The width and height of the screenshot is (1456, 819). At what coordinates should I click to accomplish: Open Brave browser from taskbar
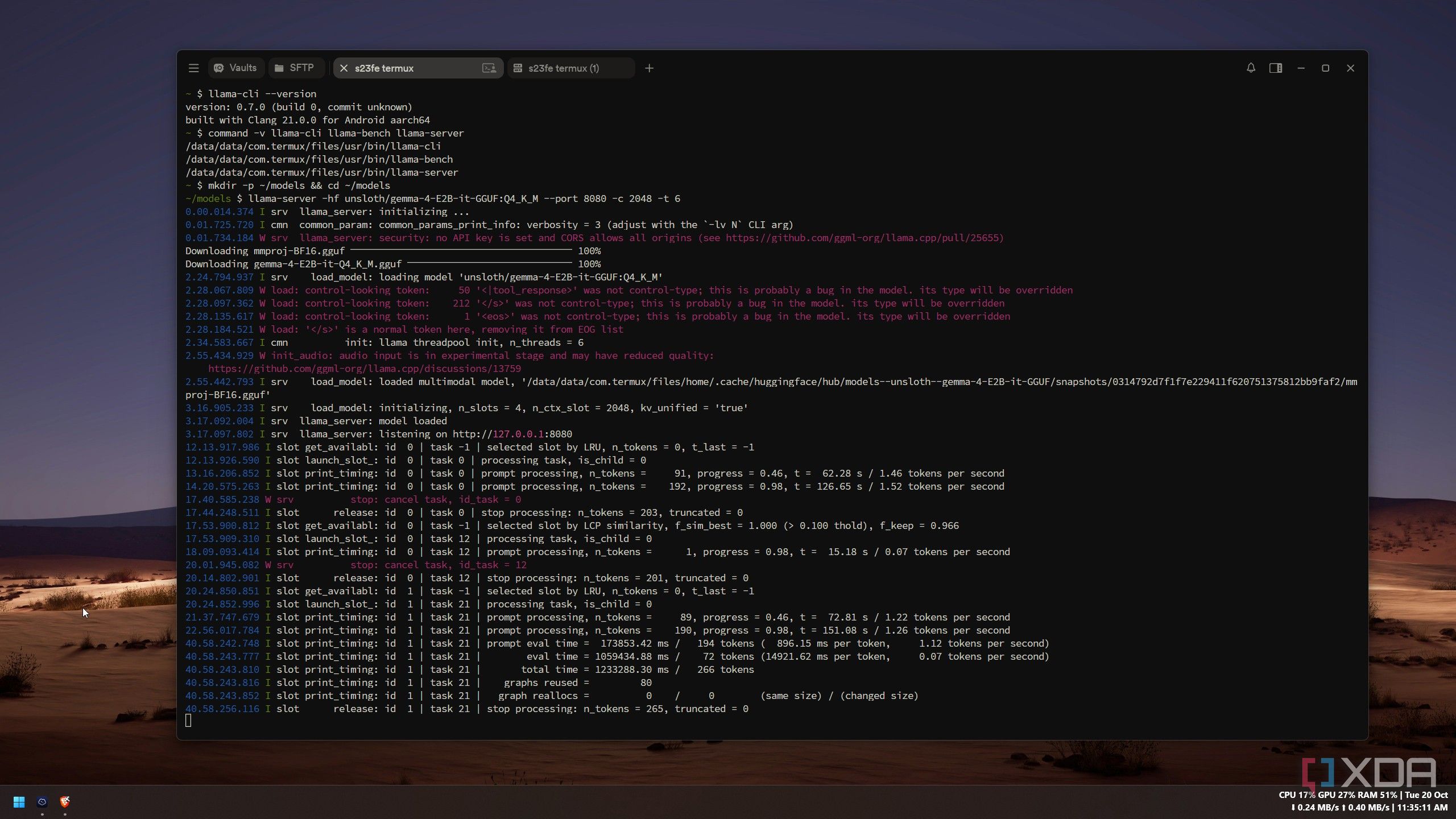pos(65,802)
